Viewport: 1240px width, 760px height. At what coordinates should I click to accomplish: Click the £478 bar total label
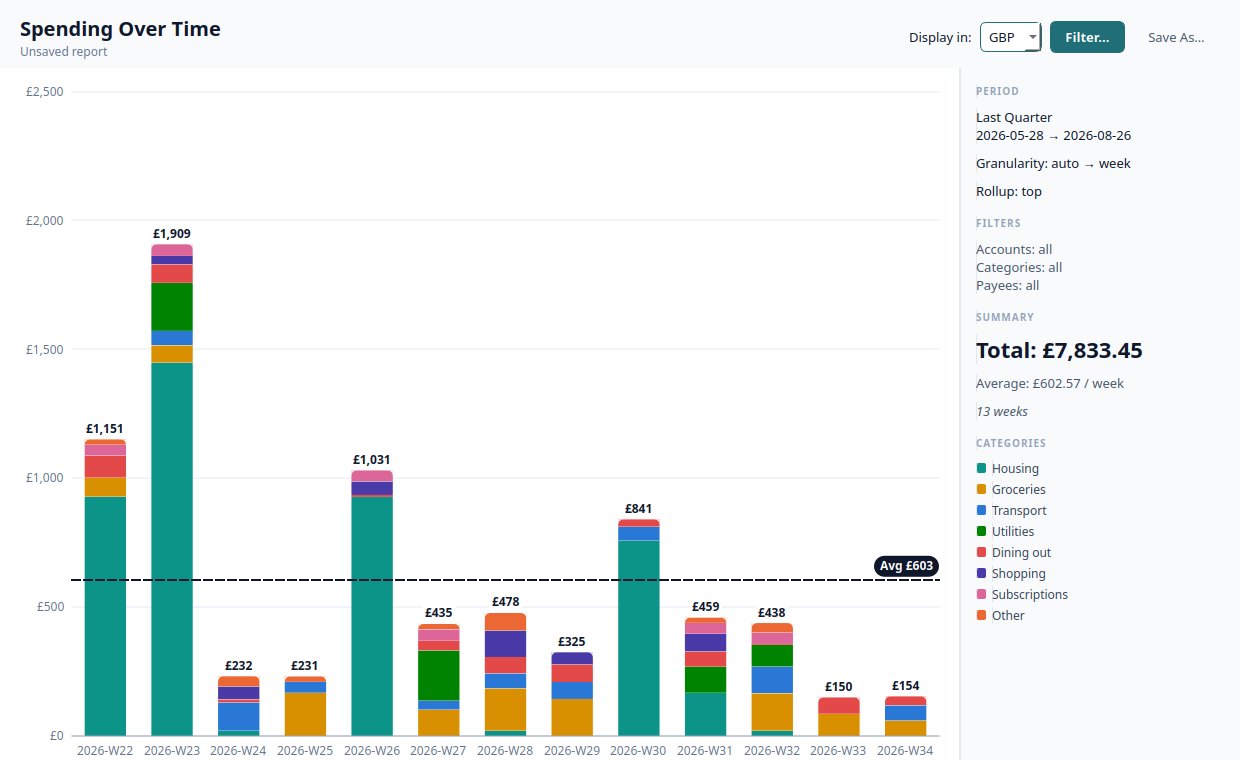tap(506, 602)
